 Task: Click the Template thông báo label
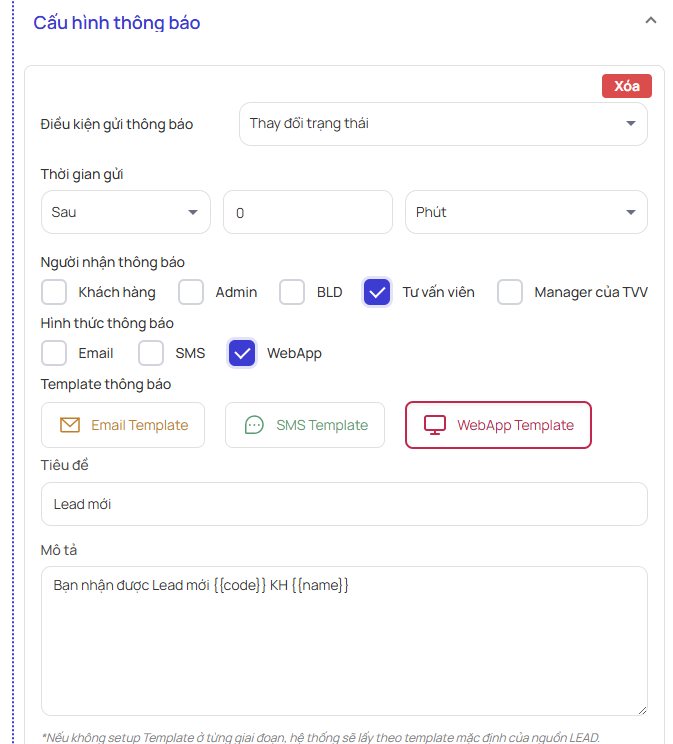point(106,384)
